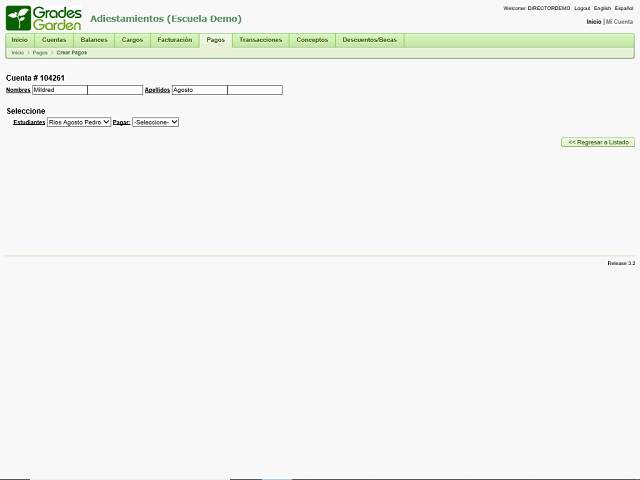Open the Cuentas tab
Viewport: 640px width, 480px height.
(54, 40)
